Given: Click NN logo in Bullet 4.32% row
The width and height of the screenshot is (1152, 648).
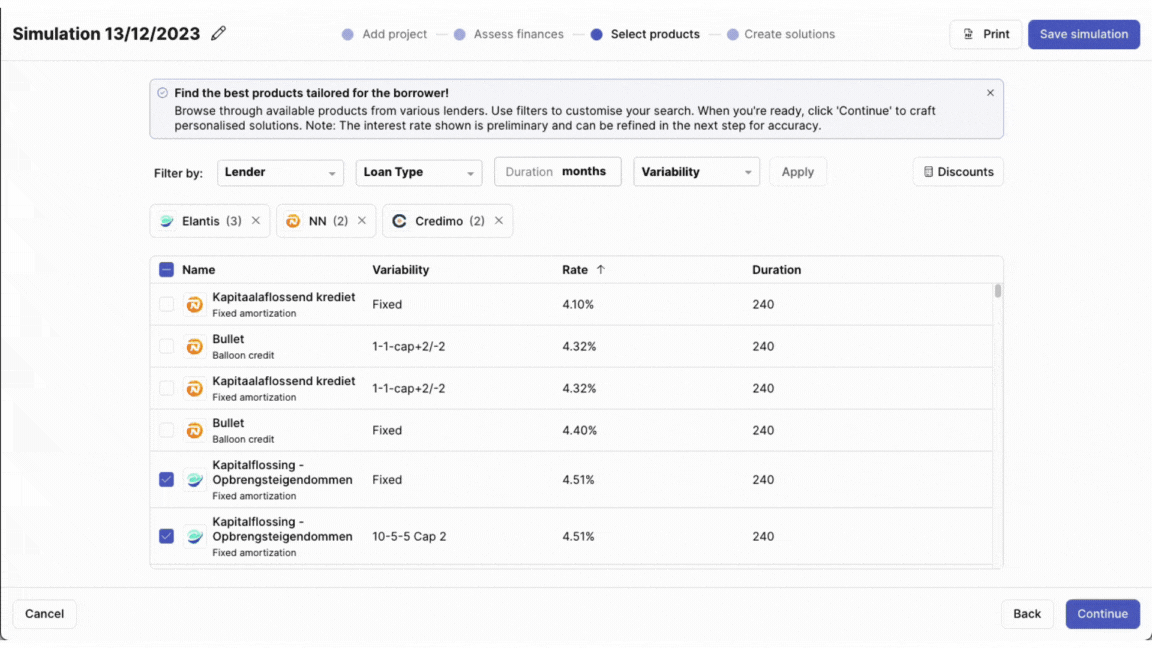Looking at the screenshot, I should tap(194, 346).
